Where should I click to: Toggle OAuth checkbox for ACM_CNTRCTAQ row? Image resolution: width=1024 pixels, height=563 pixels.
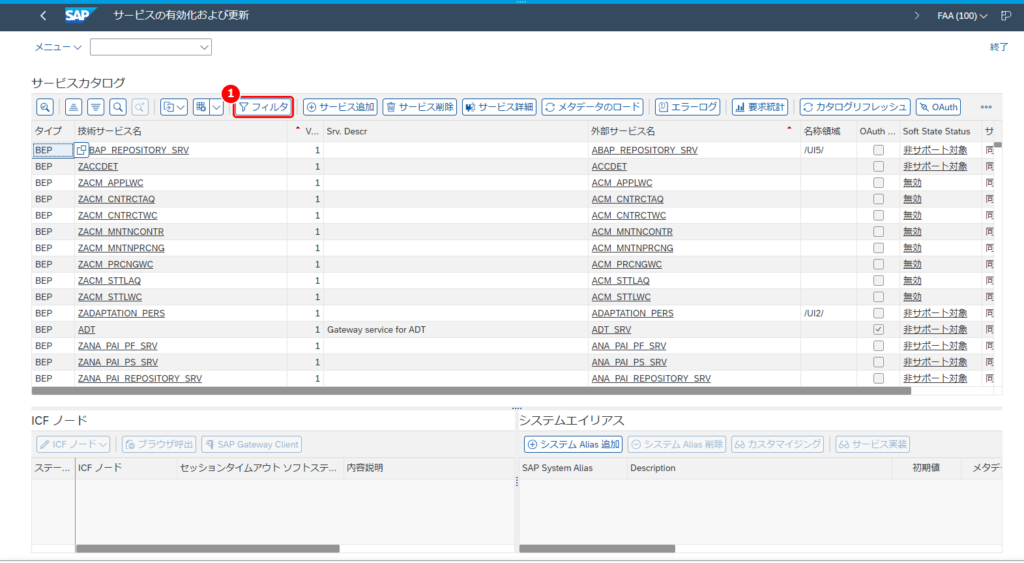tap(878, 199)
